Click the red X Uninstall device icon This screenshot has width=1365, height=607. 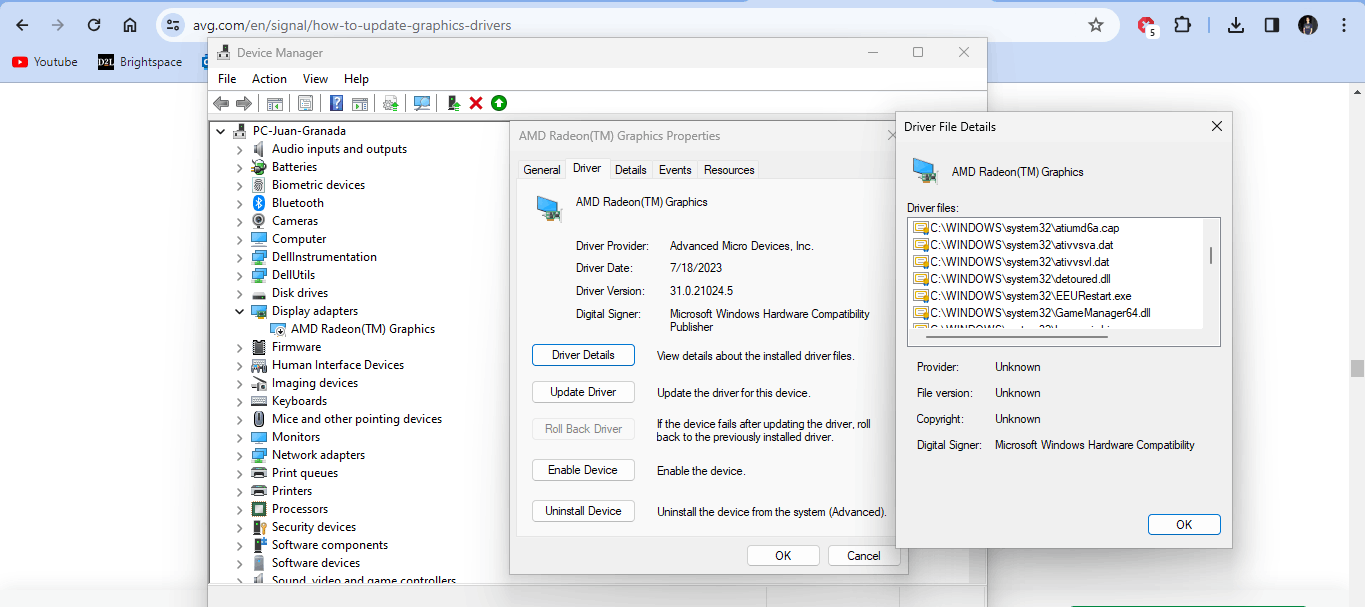476,103
